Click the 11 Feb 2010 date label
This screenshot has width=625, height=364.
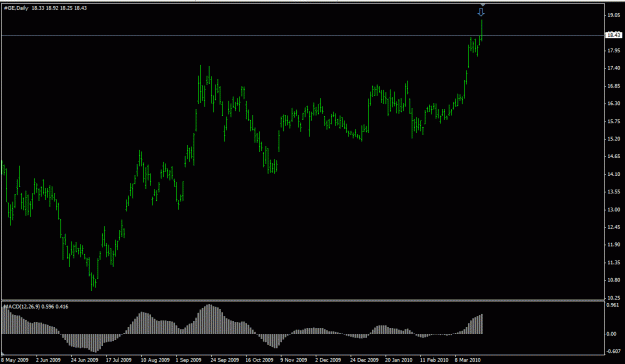point(435,360)
